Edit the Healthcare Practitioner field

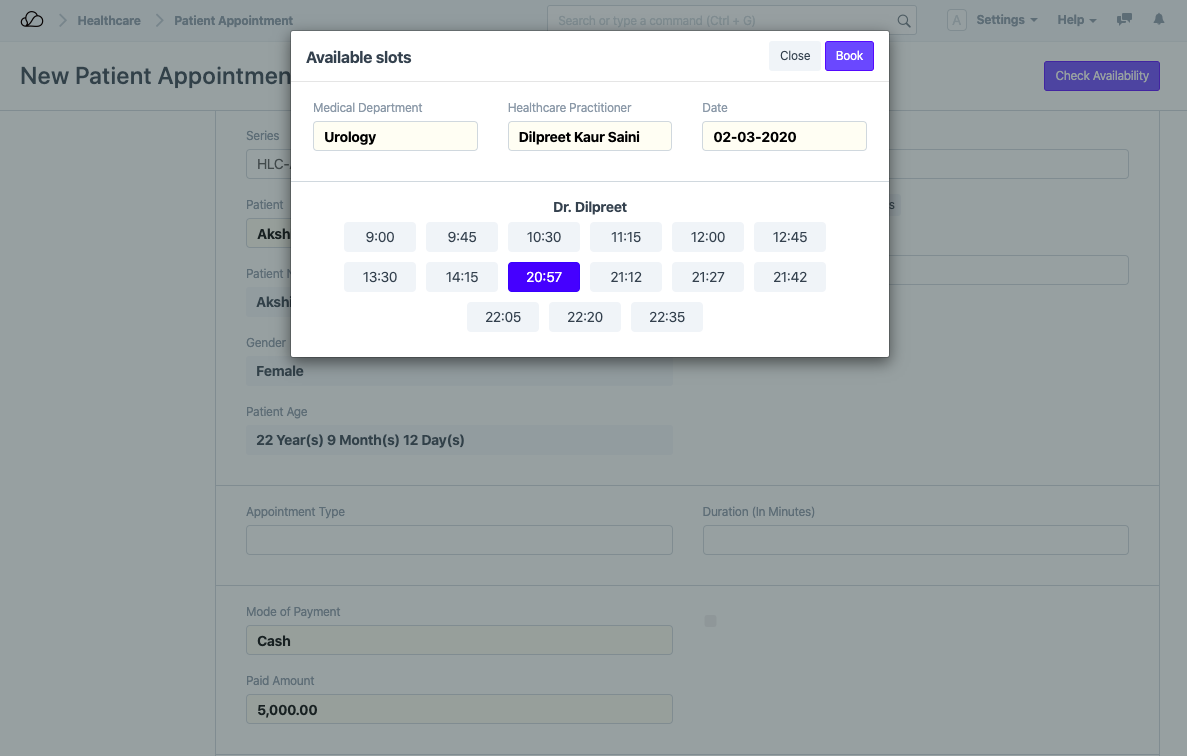[x=589, y=137]
